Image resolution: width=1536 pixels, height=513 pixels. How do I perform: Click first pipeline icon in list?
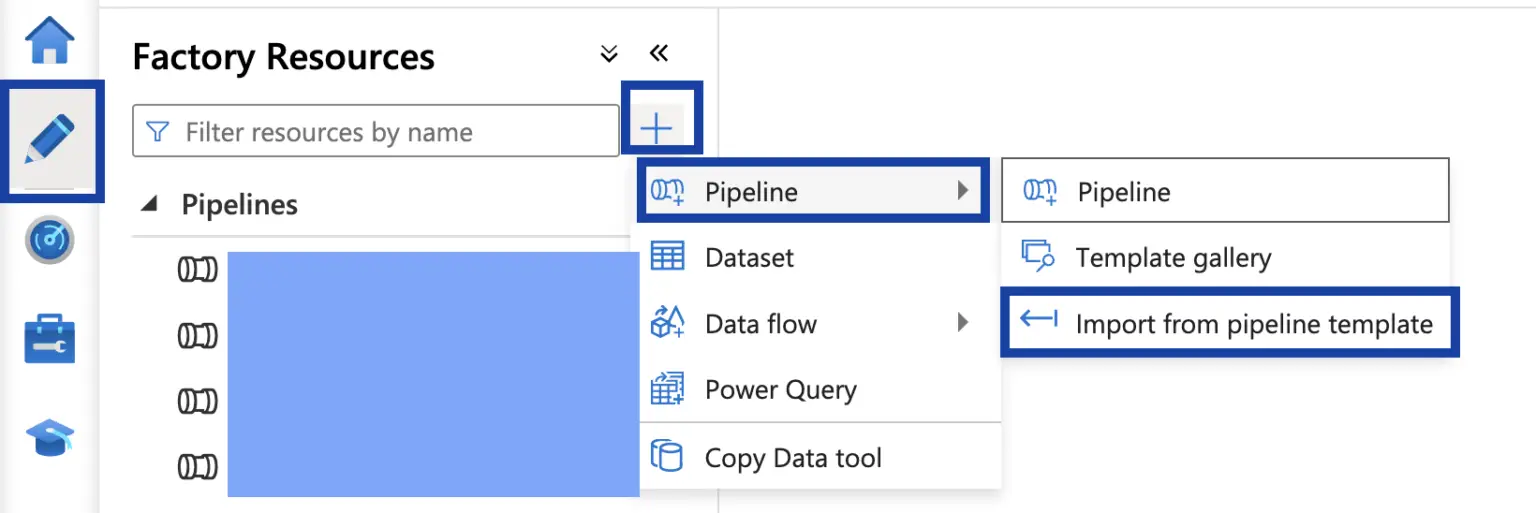tap(197, 270)
